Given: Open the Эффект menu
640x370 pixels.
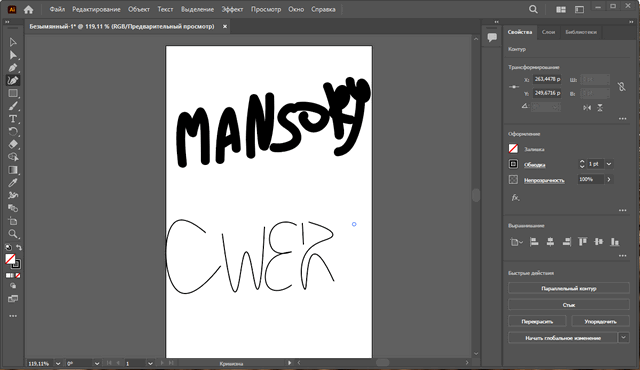Looking at the screenshot, I should pos(232,9).
